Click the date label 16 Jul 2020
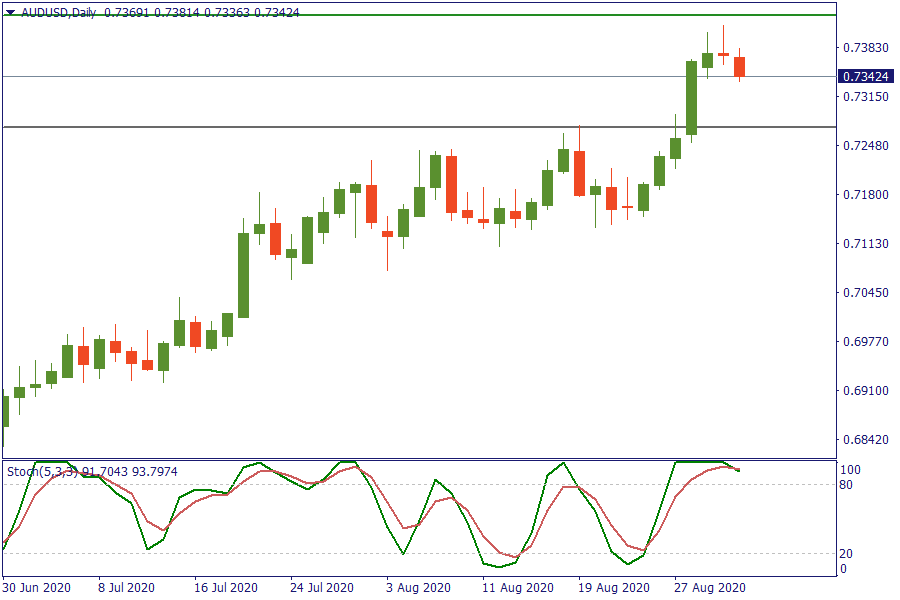The image size is (900, 600). point(226,588)
